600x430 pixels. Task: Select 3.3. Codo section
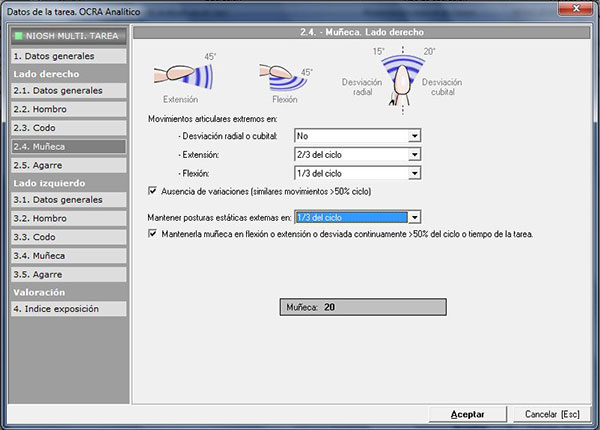click(68, 237)
